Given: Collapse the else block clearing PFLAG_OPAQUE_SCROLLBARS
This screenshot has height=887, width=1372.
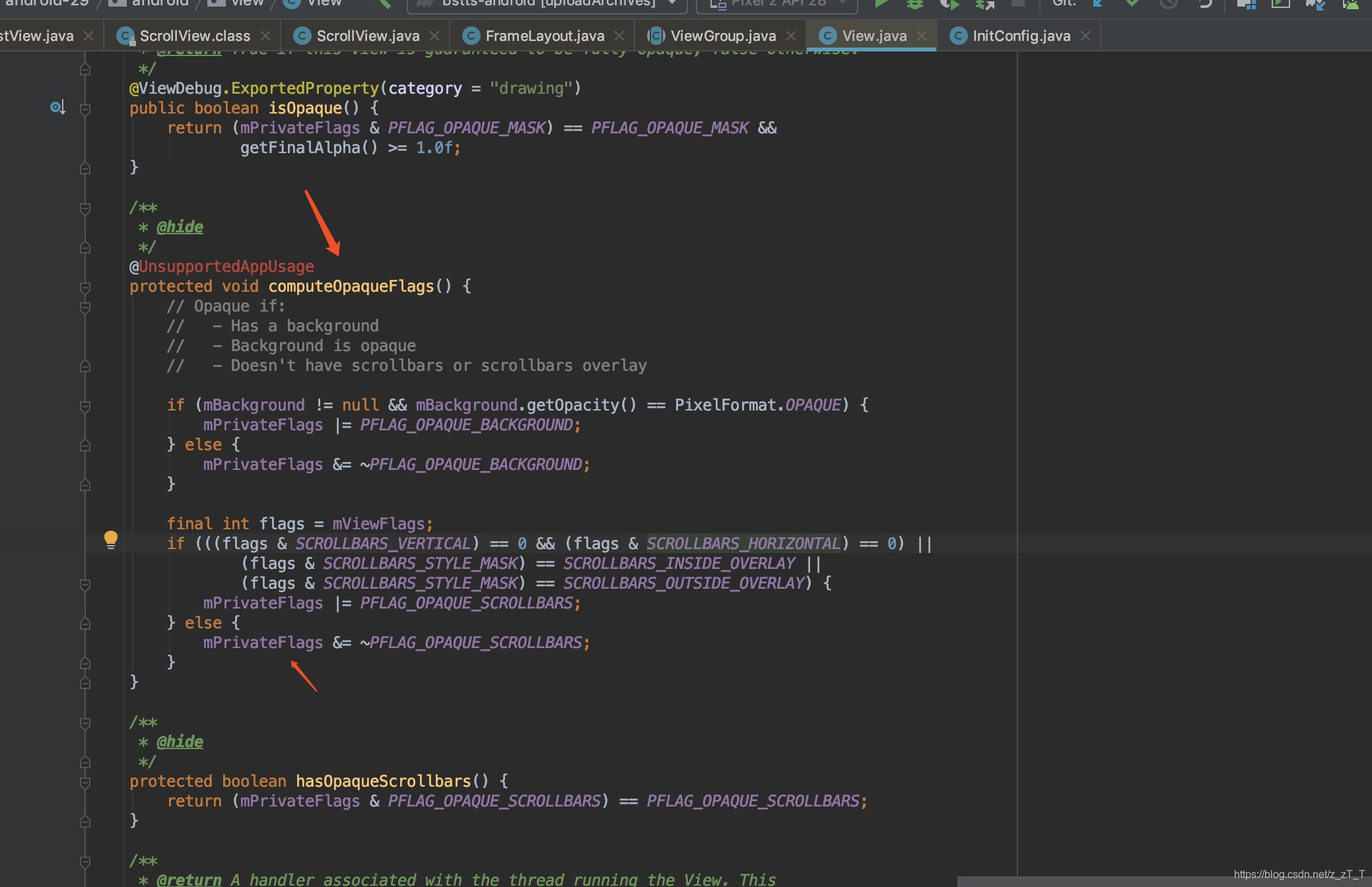Looking at the screenshot, I should coord(85,624).
